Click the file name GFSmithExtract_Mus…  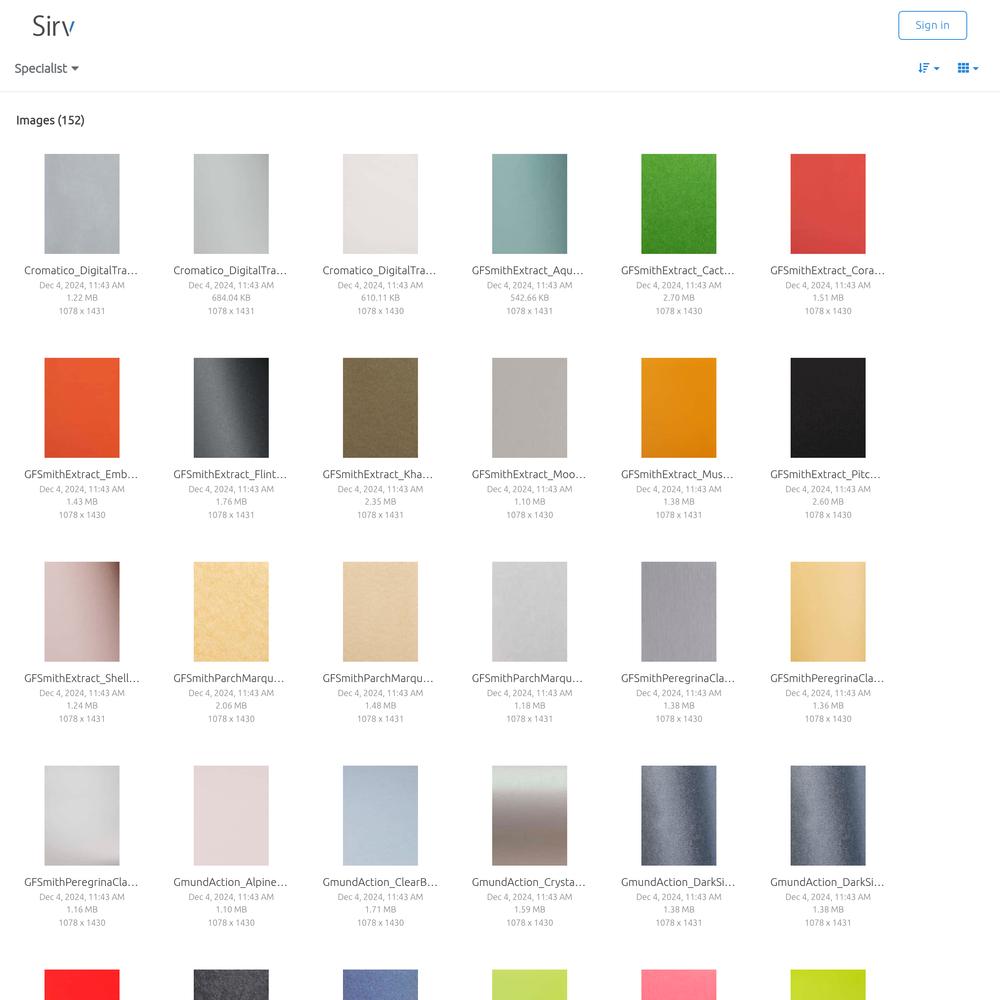click(x=677, y=474)
